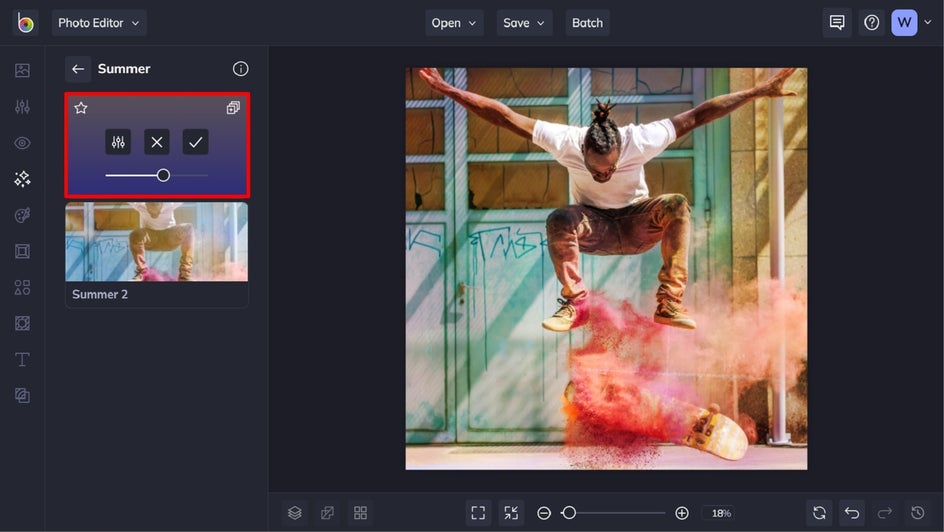Open the Overlays sidebar icon

tap(22, 323)
